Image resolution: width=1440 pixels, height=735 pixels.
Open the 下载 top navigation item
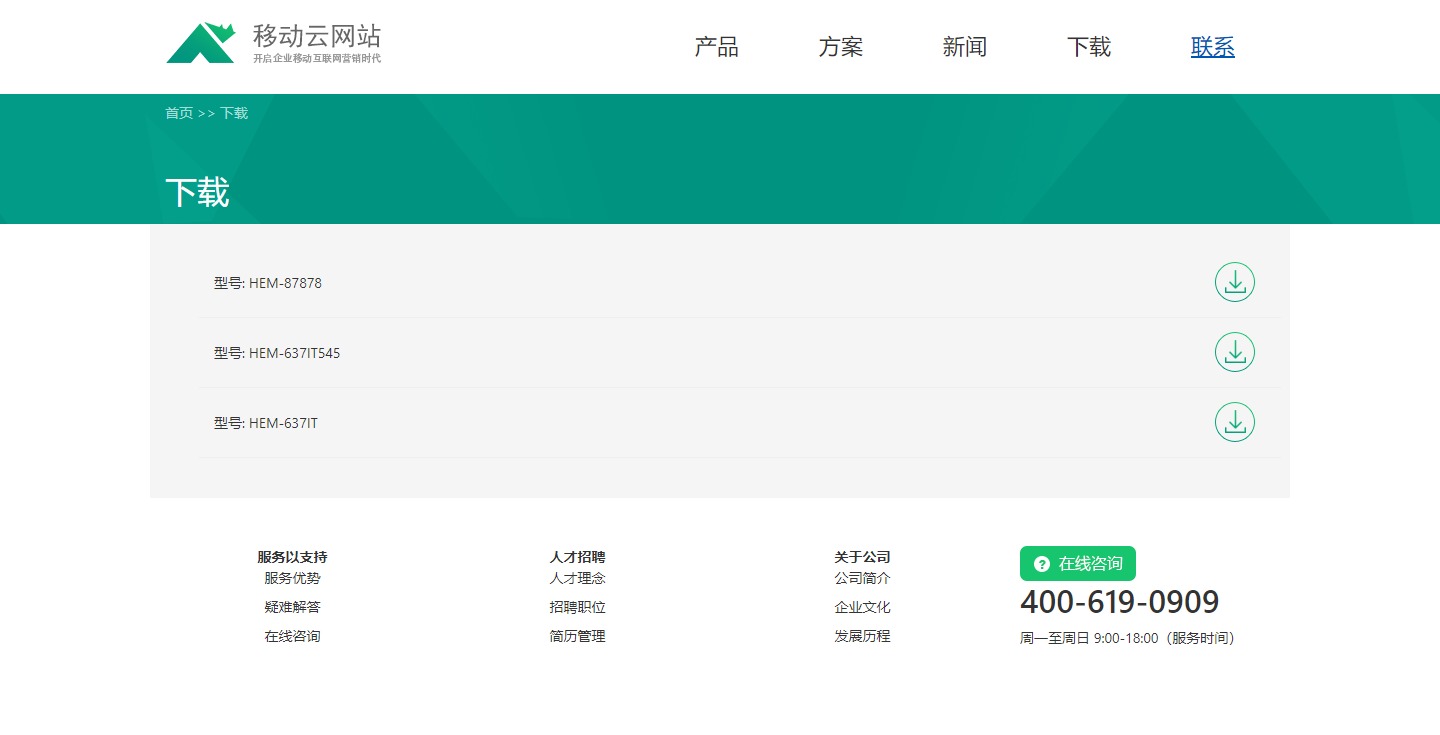click(x=1088, y=47)
